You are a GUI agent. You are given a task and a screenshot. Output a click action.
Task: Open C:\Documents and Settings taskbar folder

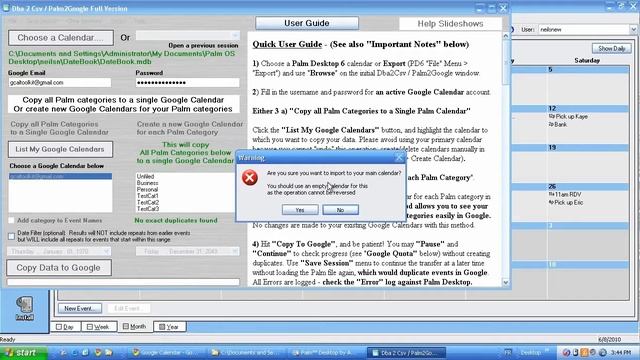click(245, 353)
